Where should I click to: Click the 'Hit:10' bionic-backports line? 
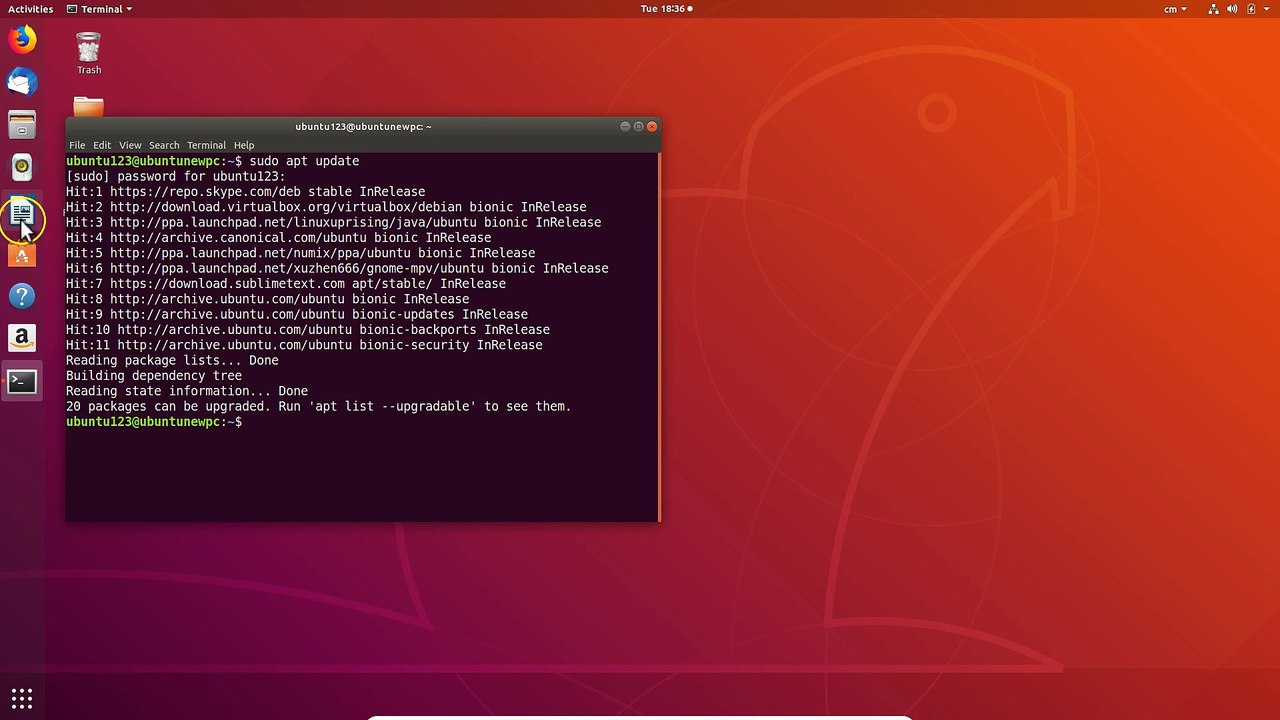click(x=308, y=330)
